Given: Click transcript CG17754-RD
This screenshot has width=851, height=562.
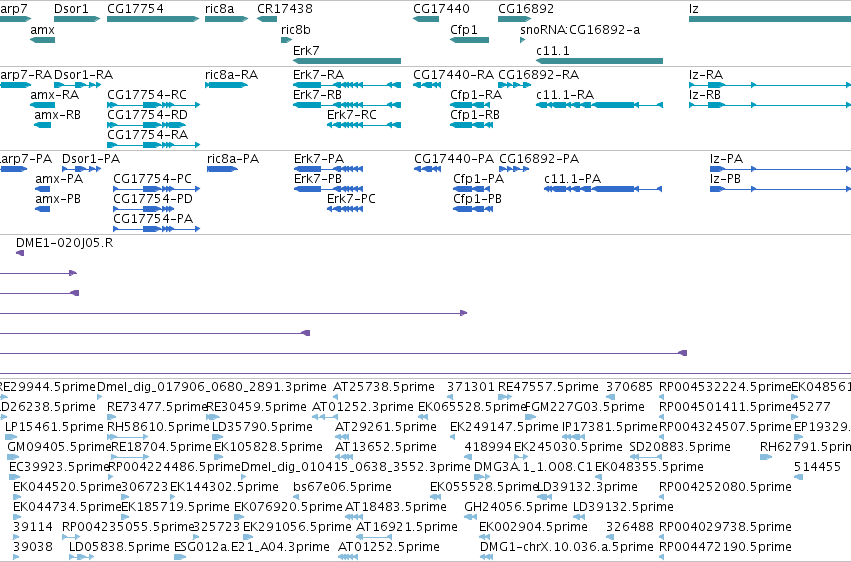Looking at the screenshot, I should (147, 125).
